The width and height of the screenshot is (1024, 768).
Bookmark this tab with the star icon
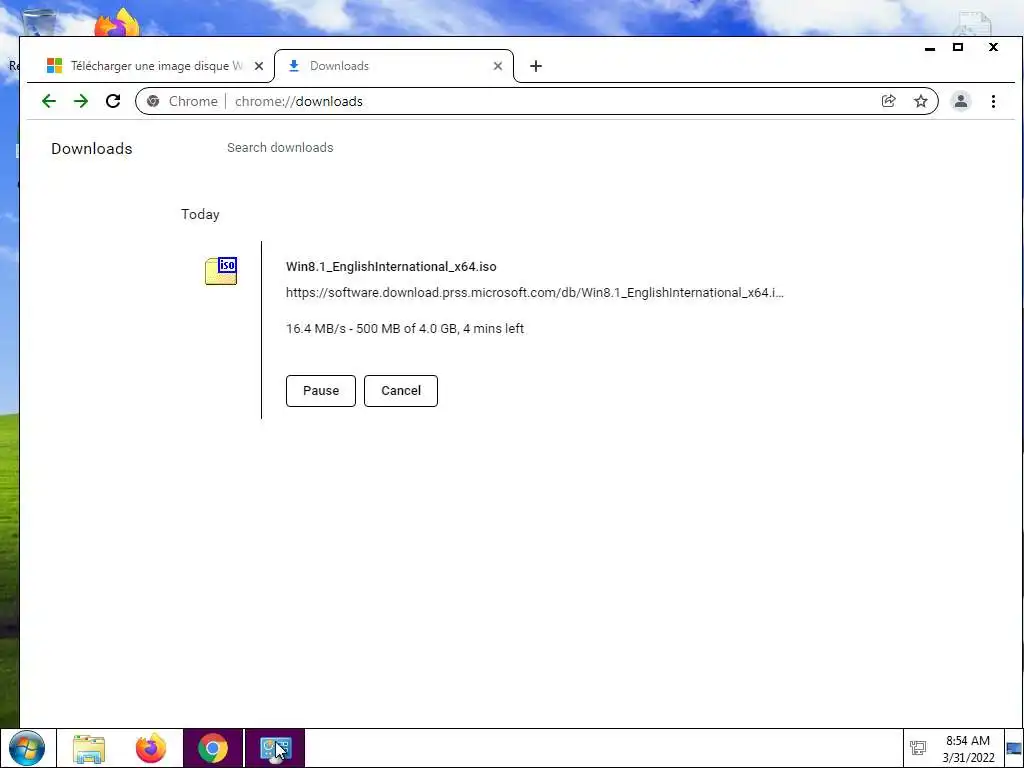click(x=921, y=101)
